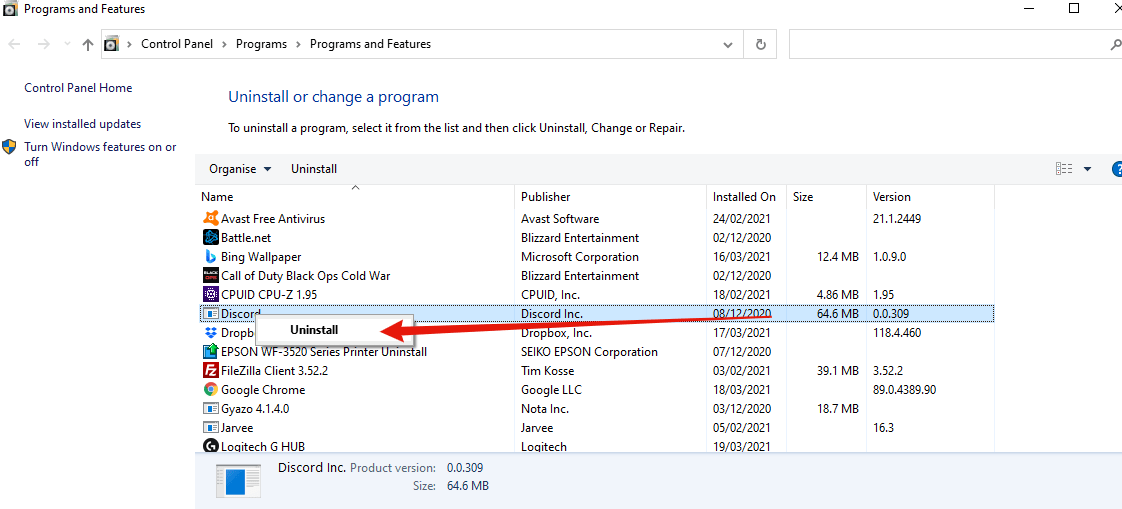The width and height of the screenshot is (1122, 509).
Task: Click Tim Kosse publisher cell
Action: (x=547, y=371)
